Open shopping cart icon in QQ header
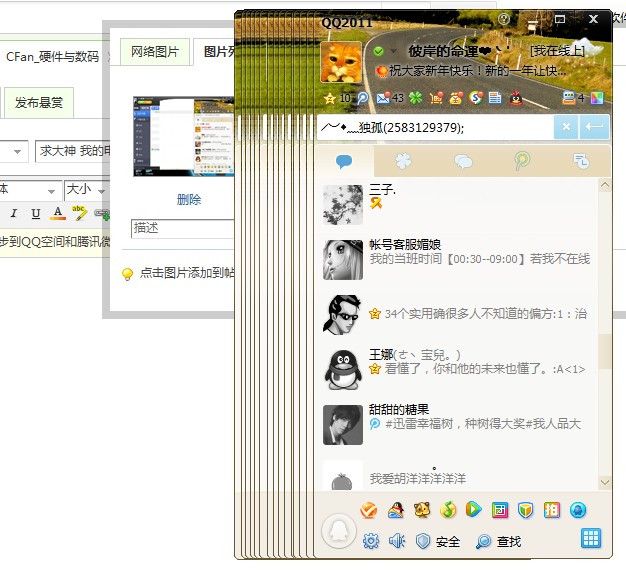 436,98
